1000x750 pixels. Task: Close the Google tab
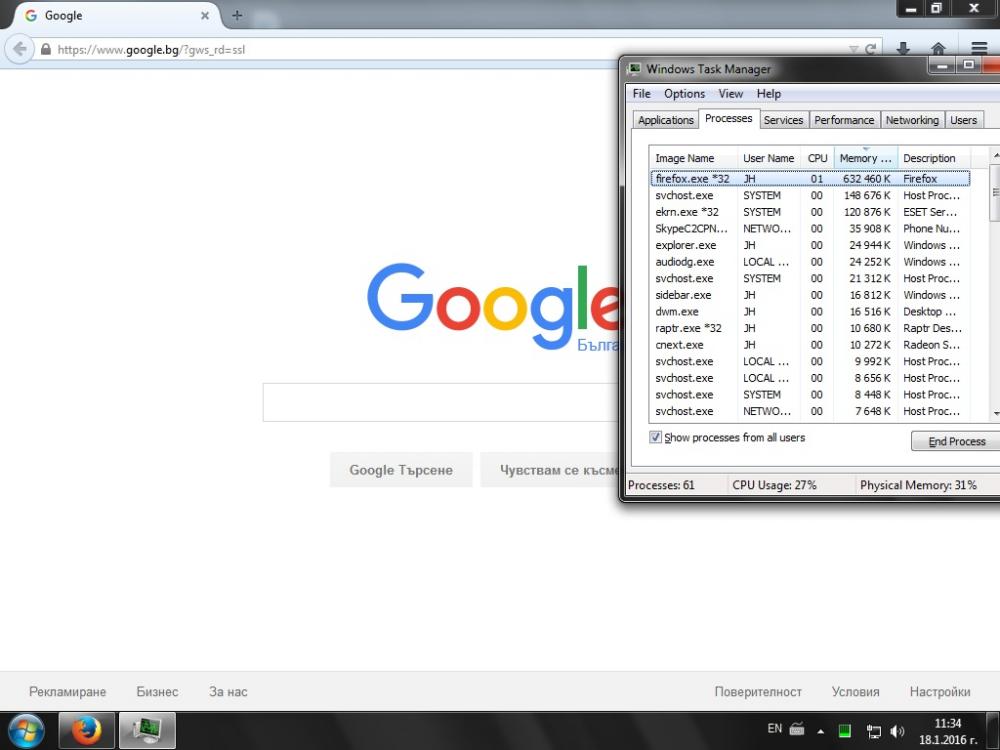pos(205,15)
